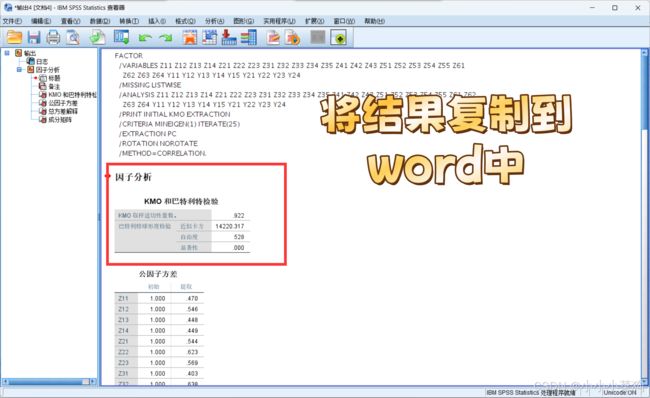Click the degrees of freedom value 528
The height and width of the screenshot is (398, 650).
pyautogui.click(x=239, y=237)
